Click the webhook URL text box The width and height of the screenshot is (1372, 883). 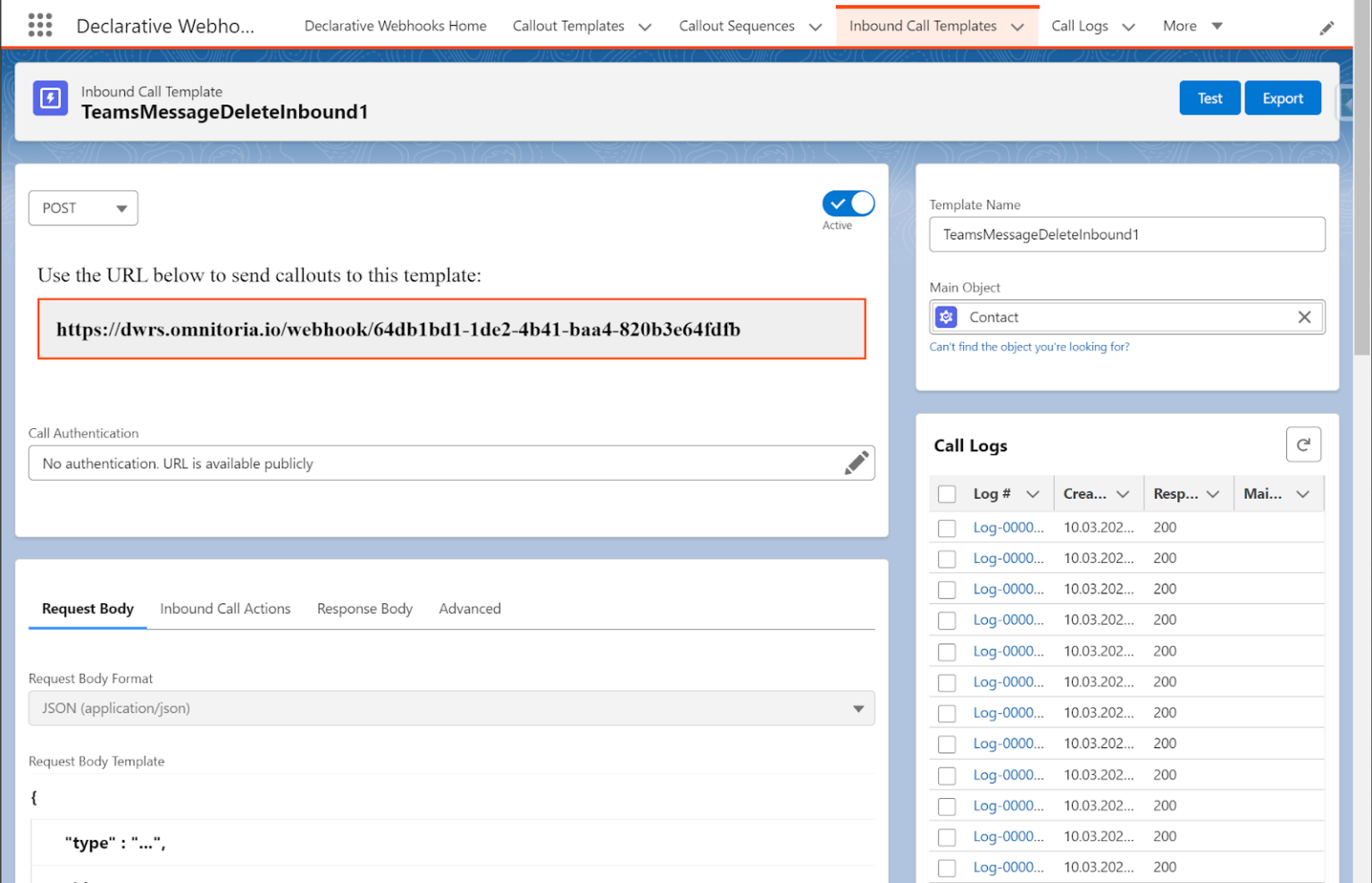[451, 329]
